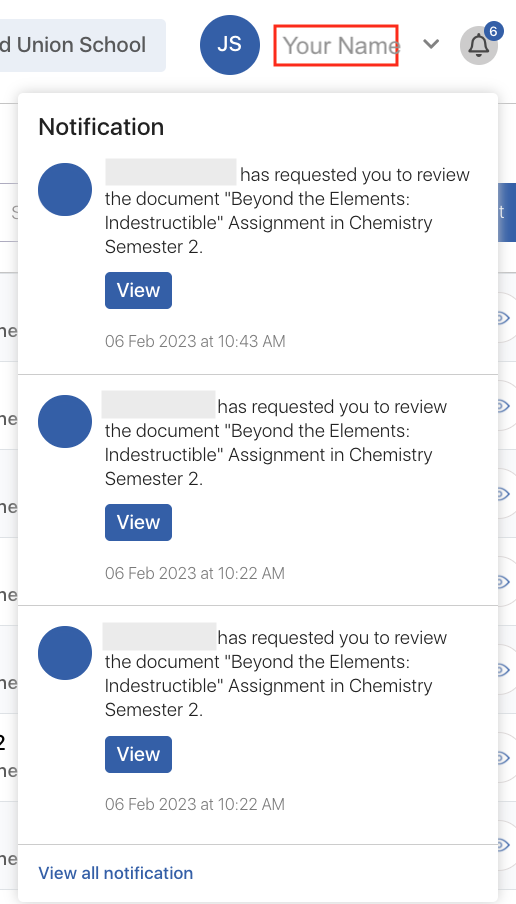Click timestamp 06 Feb 2023 at 10:43 AM
This screenshot has height=904, width=516.
[x=195, y=341]
